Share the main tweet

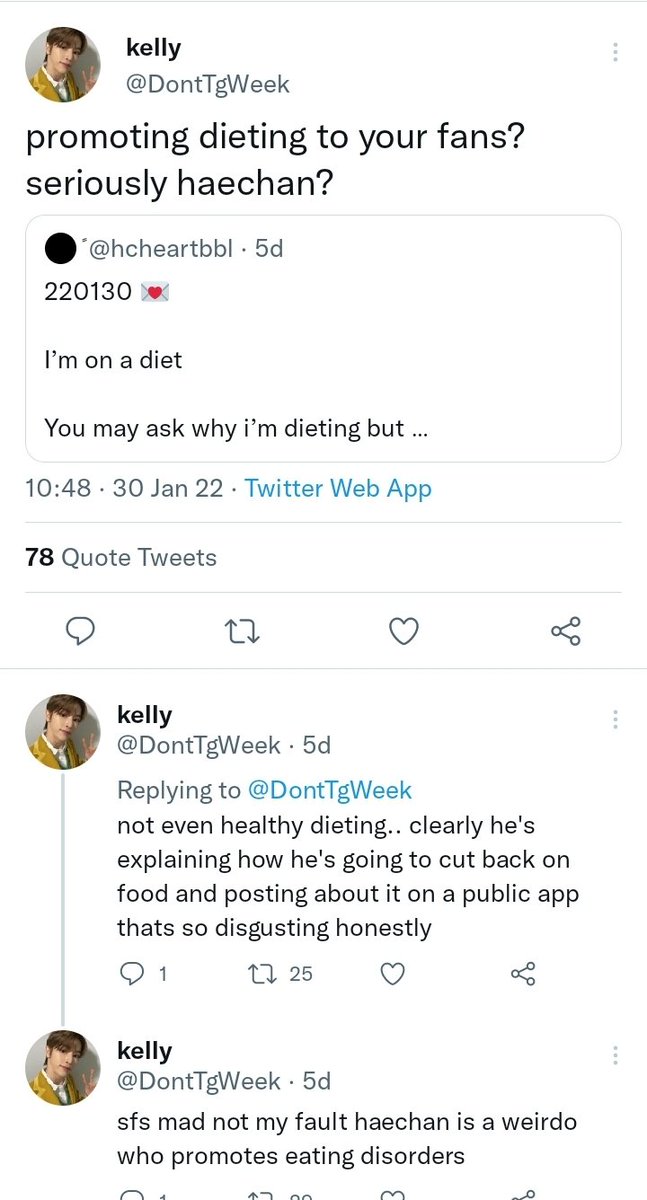565,632
